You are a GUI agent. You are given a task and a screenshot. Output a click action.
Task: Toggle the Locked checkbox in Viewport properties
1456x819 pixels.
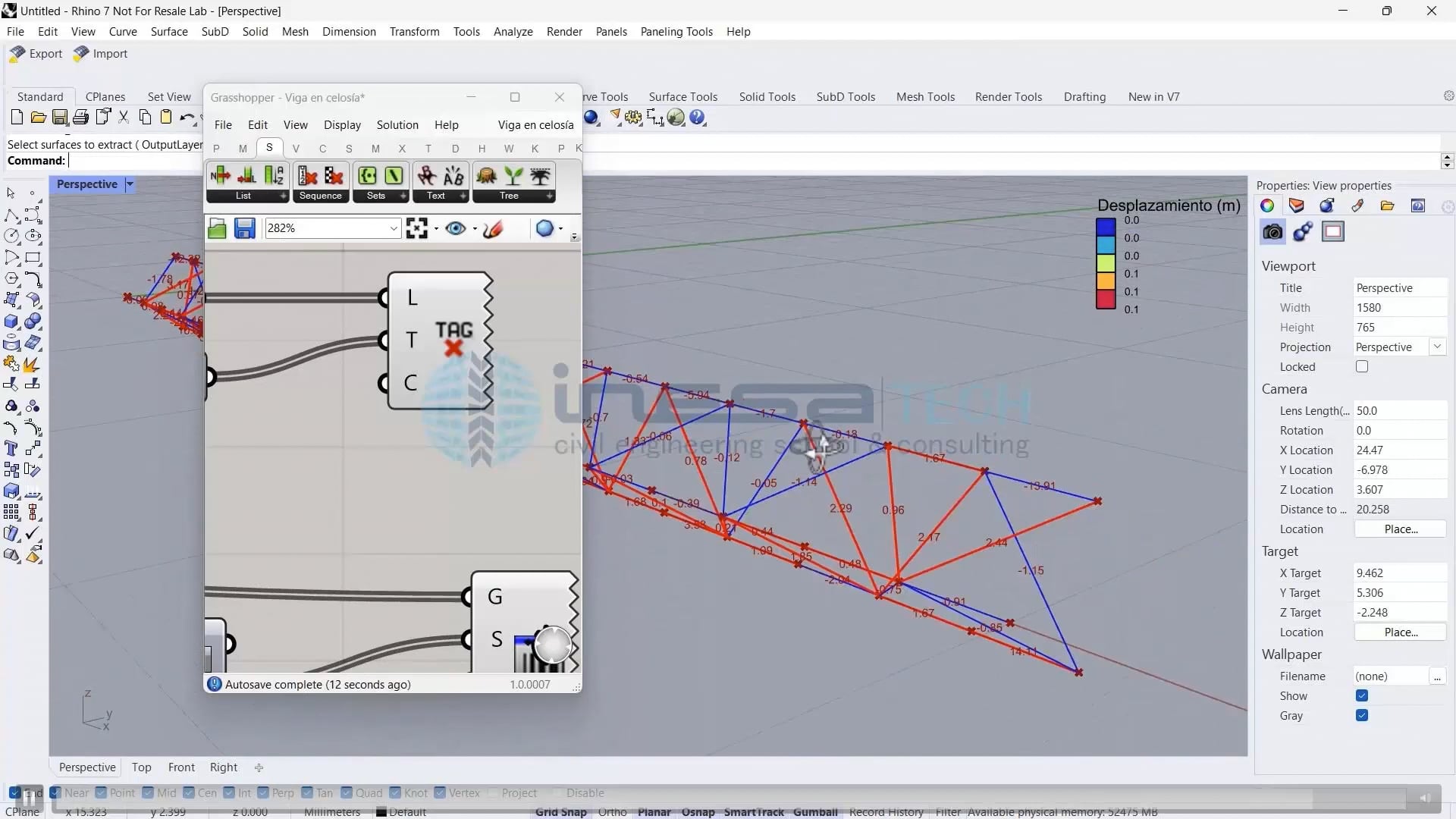[x=1362, y=366]
